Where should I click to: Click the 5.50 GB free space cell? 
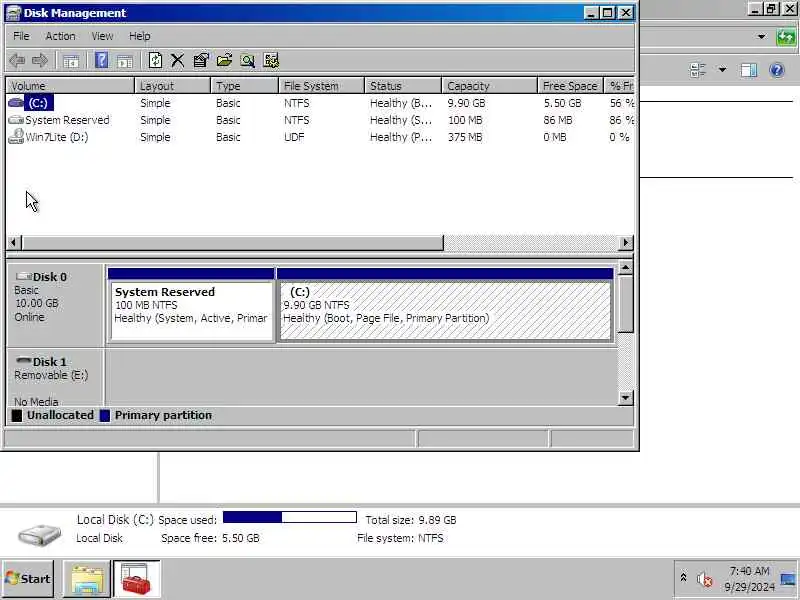point(562,103)
